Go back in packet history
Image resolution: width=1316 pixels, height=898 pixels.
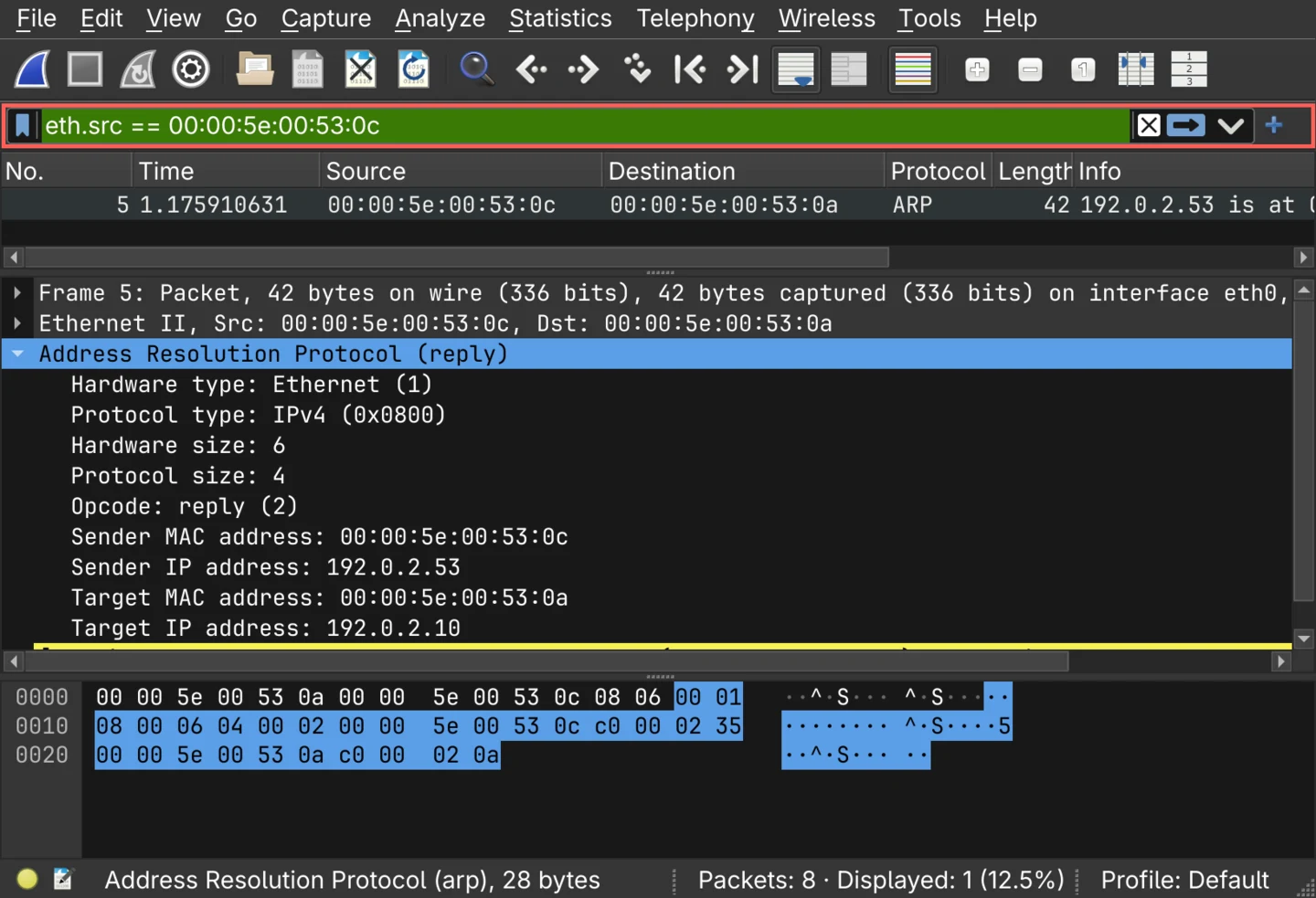(x=531, y=69)
